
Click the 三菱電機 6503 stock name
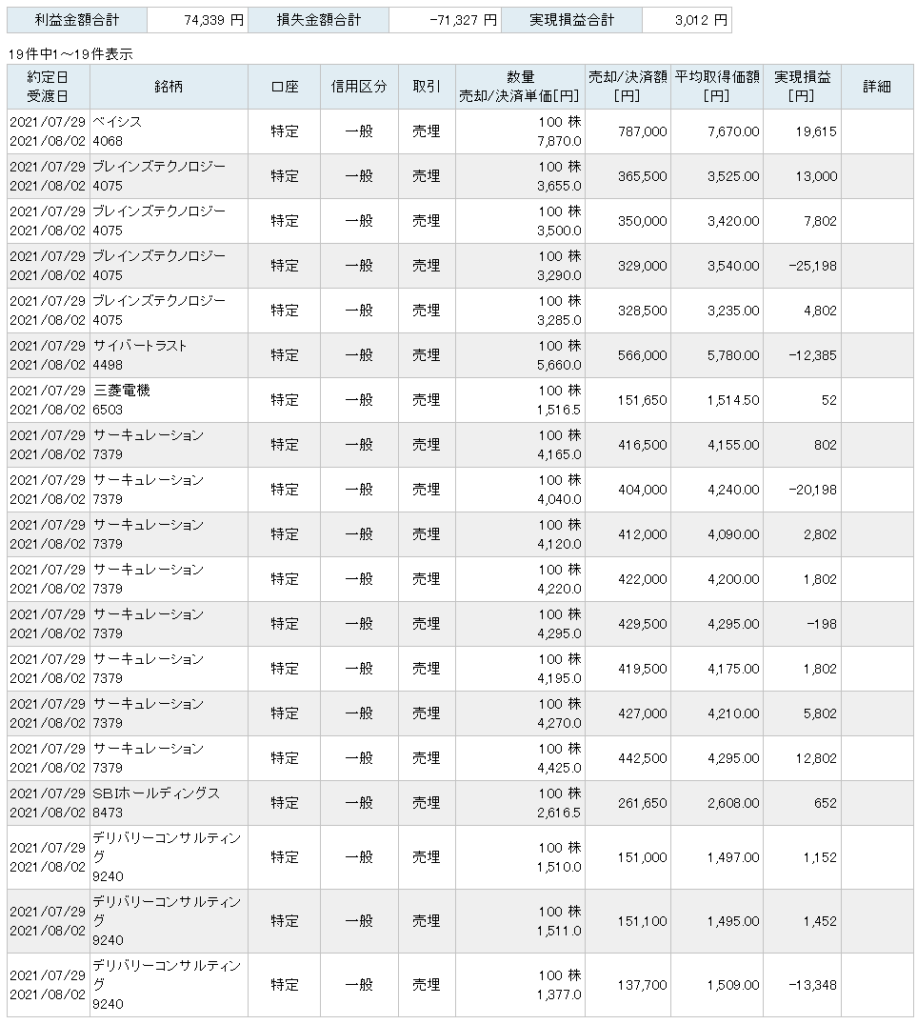[x=121, y=400]
